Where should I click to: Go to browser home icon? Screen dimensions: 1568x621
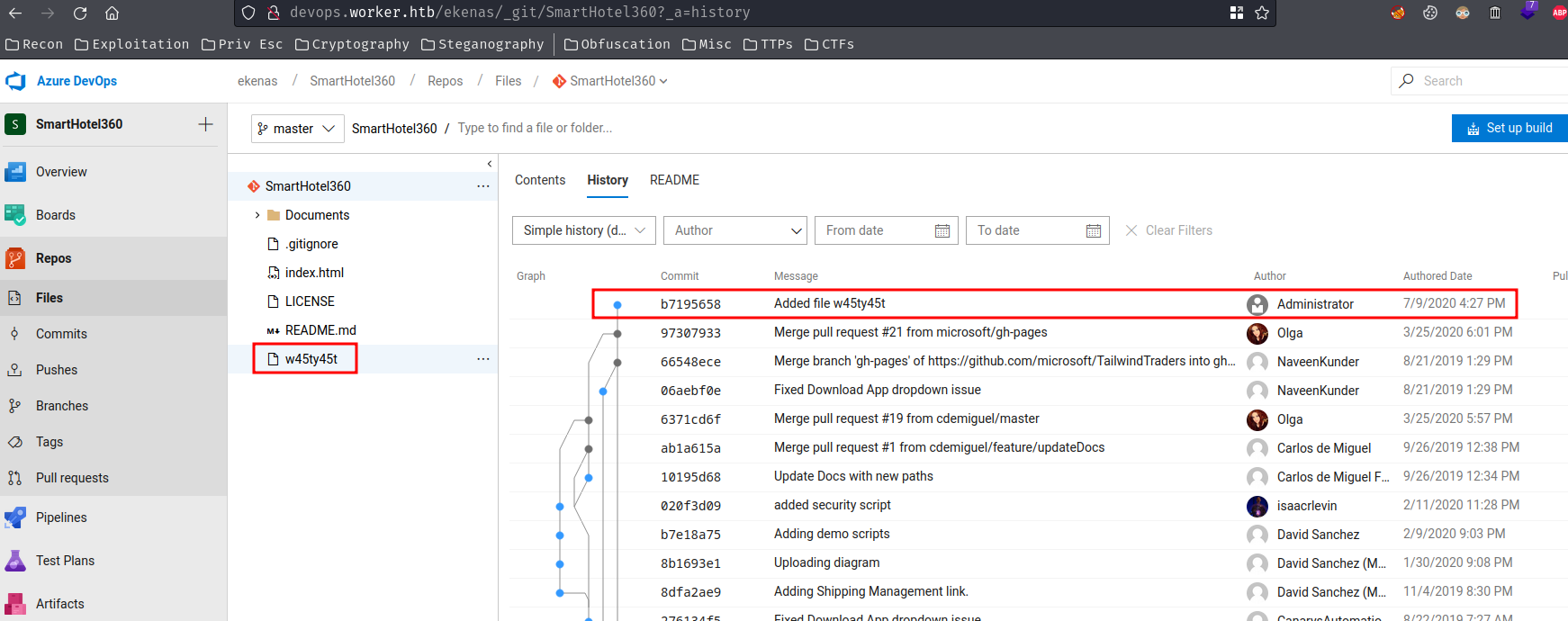pos(112,13)
